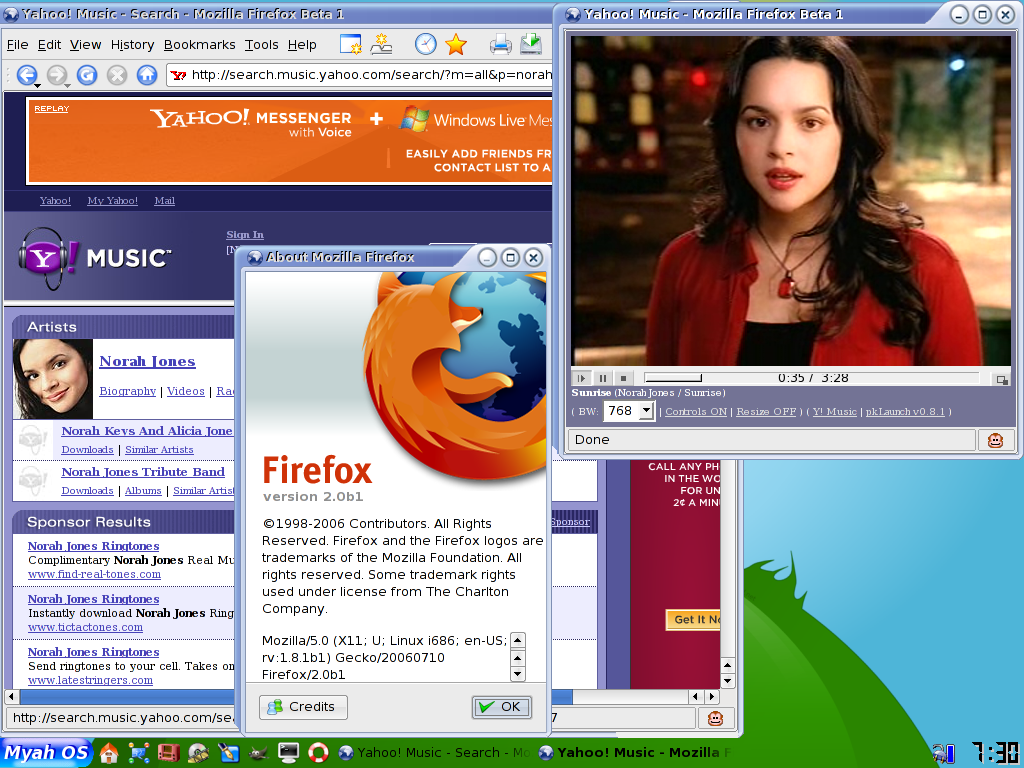Click the vertical scrollbar down arrow in the search window
This screenshot has width=1024, height=768.
pos(728,681)
